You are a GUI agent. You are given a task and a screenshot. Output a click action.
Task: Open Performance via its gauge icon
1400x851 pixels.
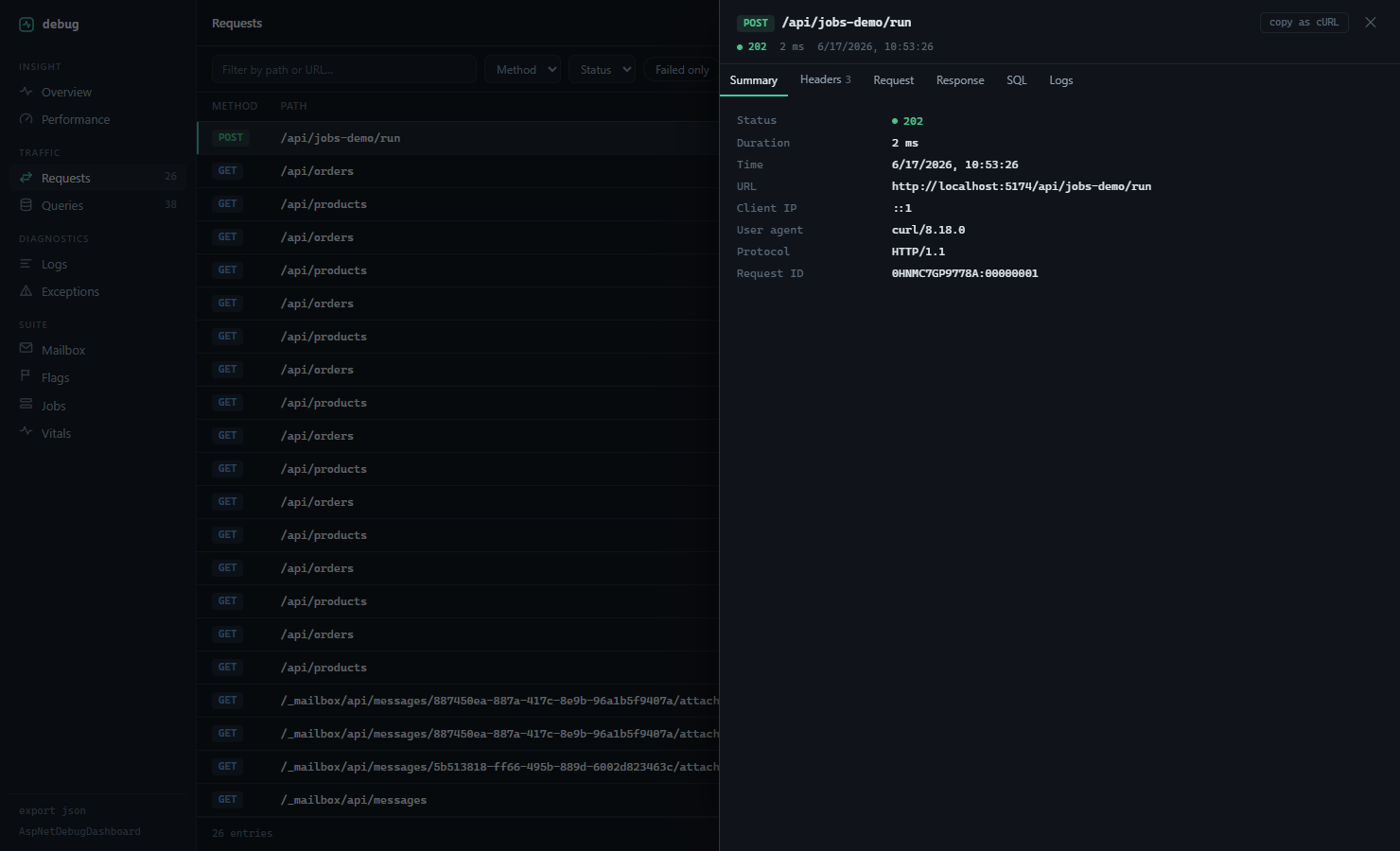[x=26, y=119]
